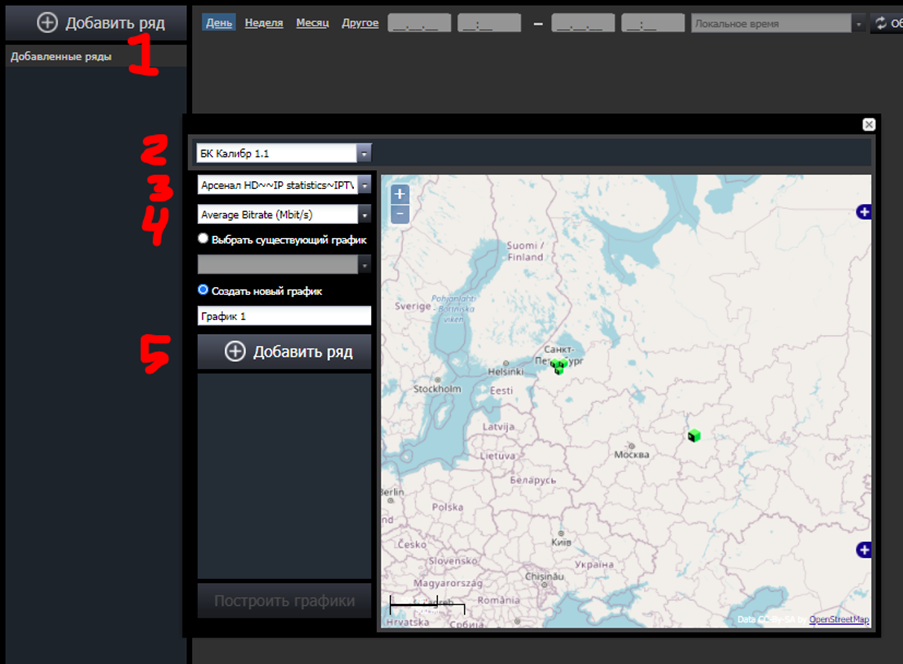Click the Київ label on the map
The image size is (903, 664).
(x=561, y=542)
